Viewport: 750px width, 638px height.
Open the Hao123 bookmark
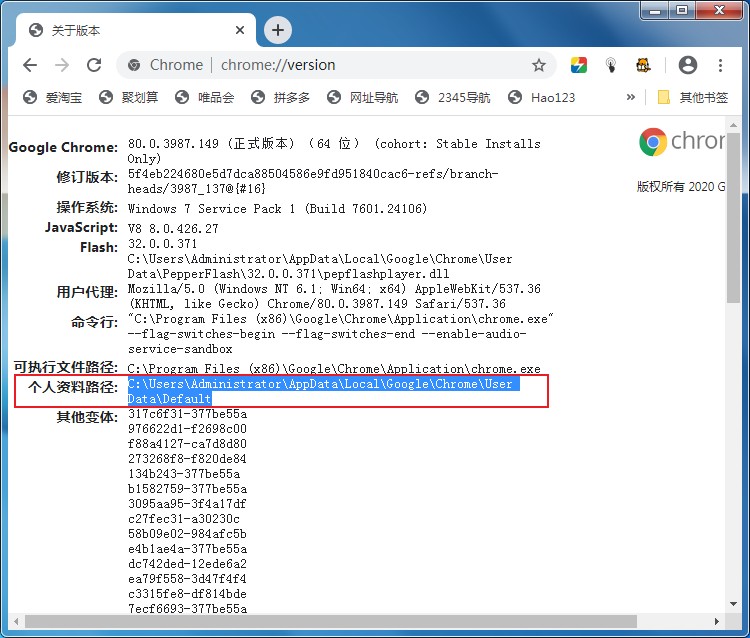pos(541,98)
